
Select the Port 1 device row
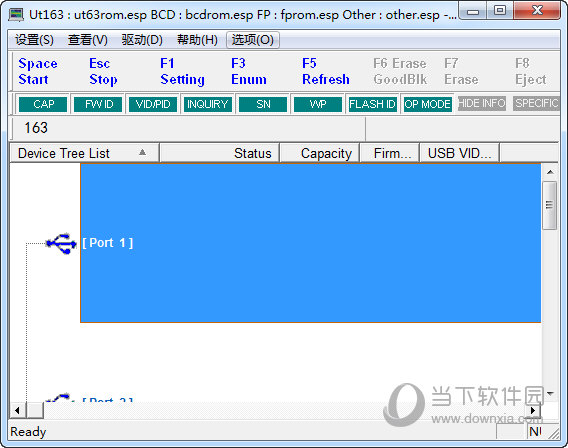pyautogui.click(x=310, y=243)
